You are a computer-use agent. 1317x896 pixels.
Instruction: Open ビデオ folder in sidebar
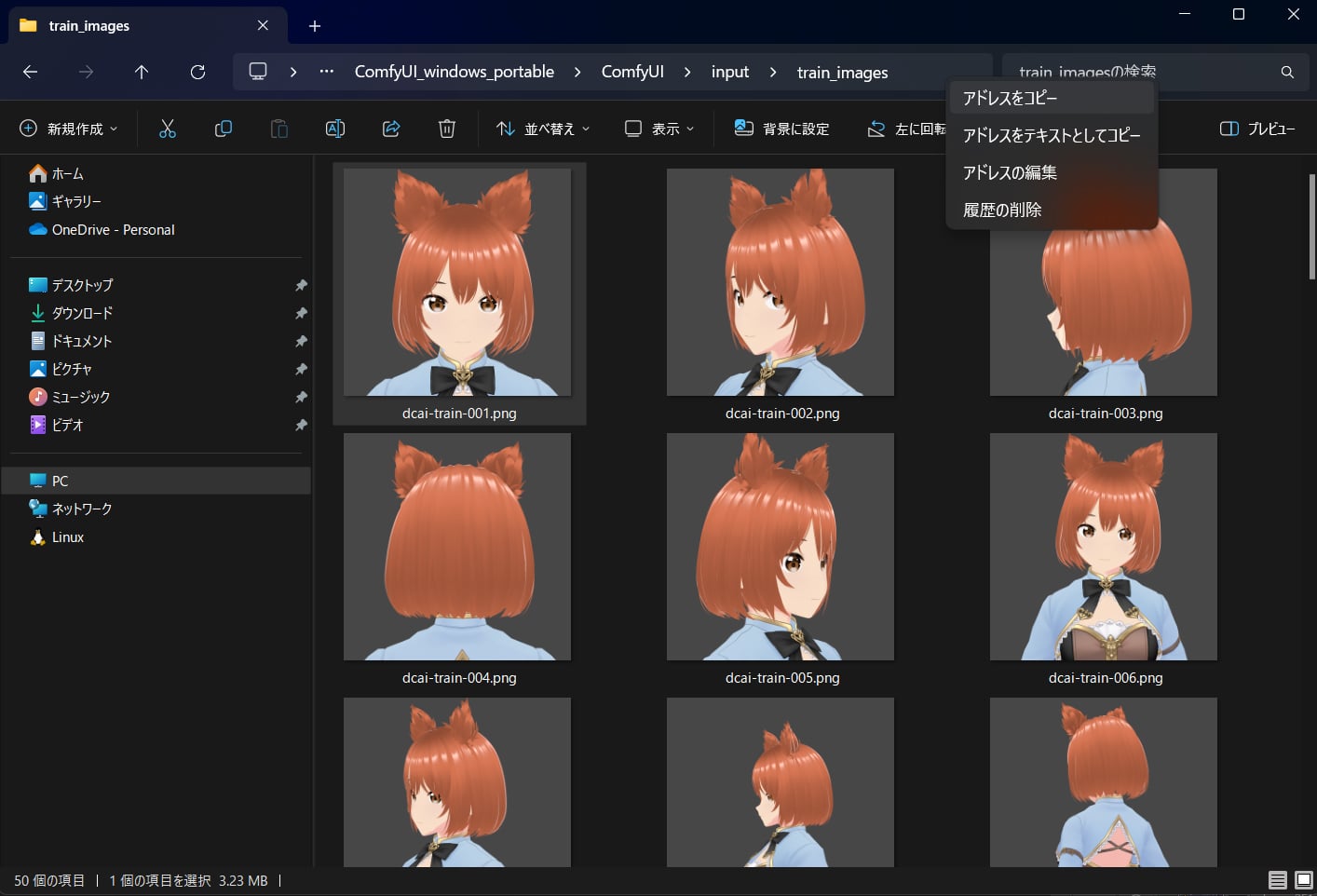tap(56, 425)
